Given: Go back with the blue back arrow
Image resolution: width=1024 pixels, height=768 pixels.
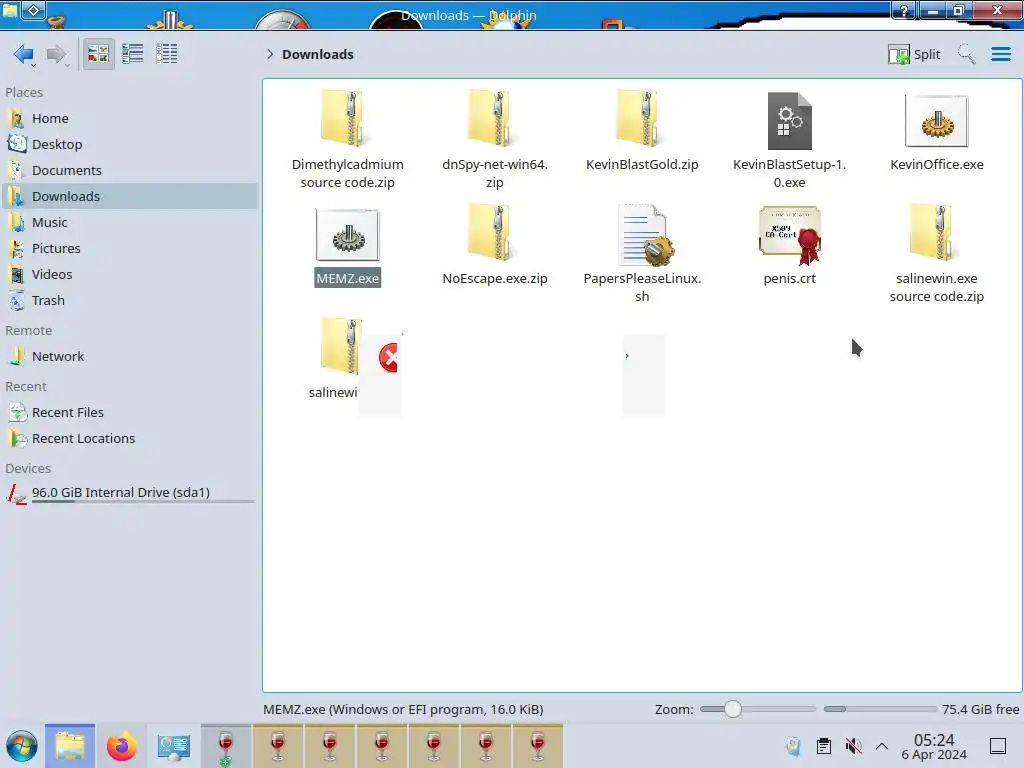Looking at the screenshot, I should [x=24, y=54].
